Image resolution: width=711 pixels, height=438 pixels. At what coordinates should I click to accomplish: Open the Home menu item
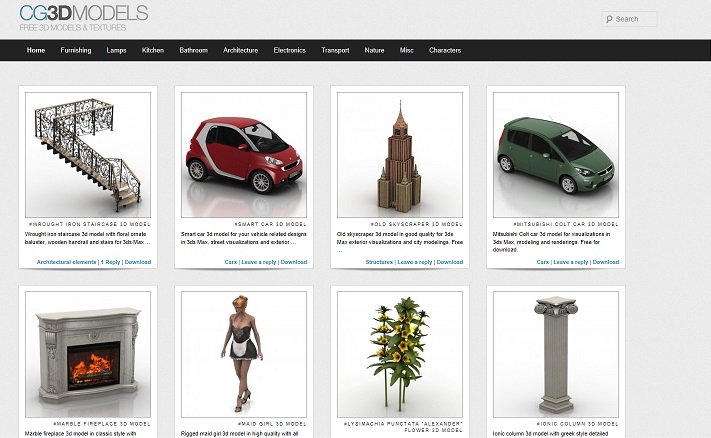[x=36, y=50]
